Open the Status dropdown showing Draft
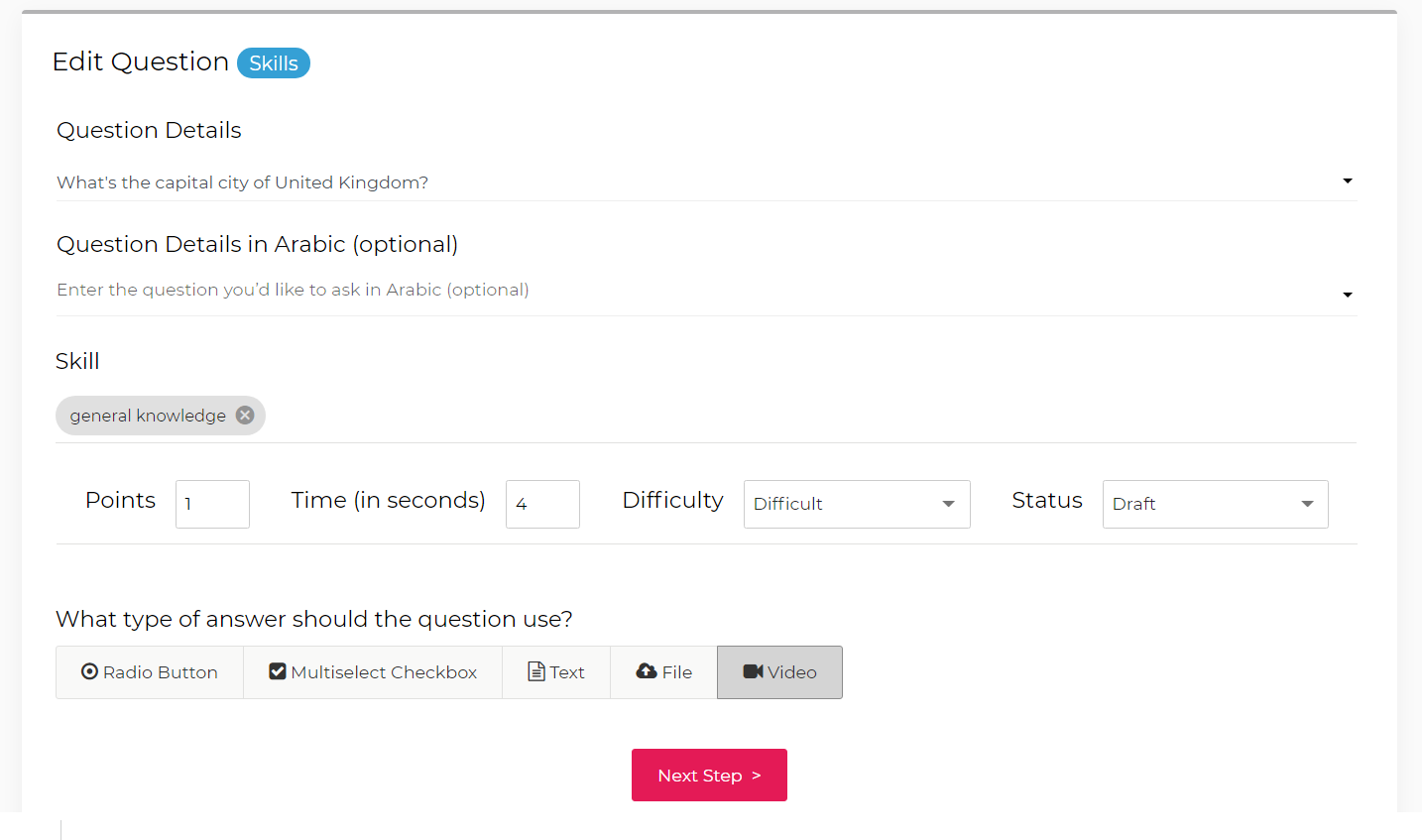1422x840 pixels. pyautogui.click(x=1215, y=504)
